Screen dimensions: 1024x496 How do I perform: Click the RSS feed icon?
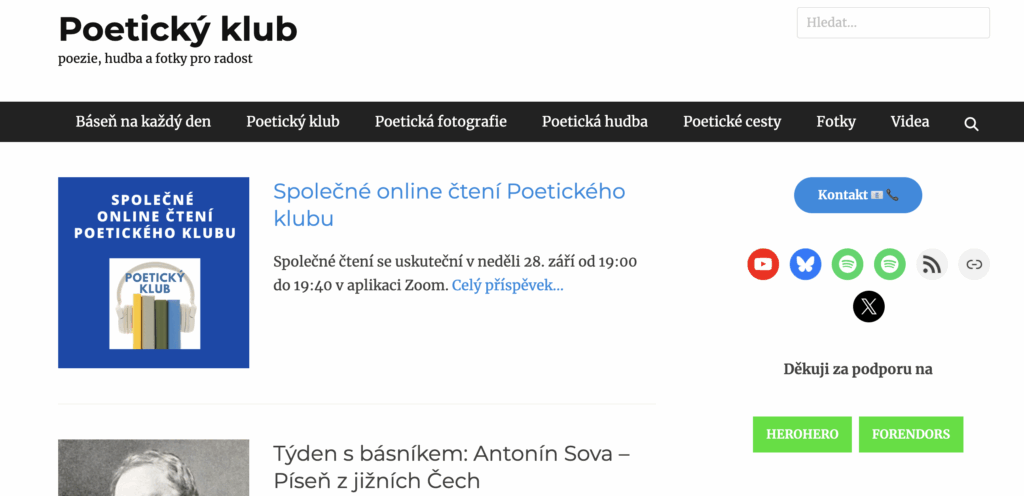[932, 264]
